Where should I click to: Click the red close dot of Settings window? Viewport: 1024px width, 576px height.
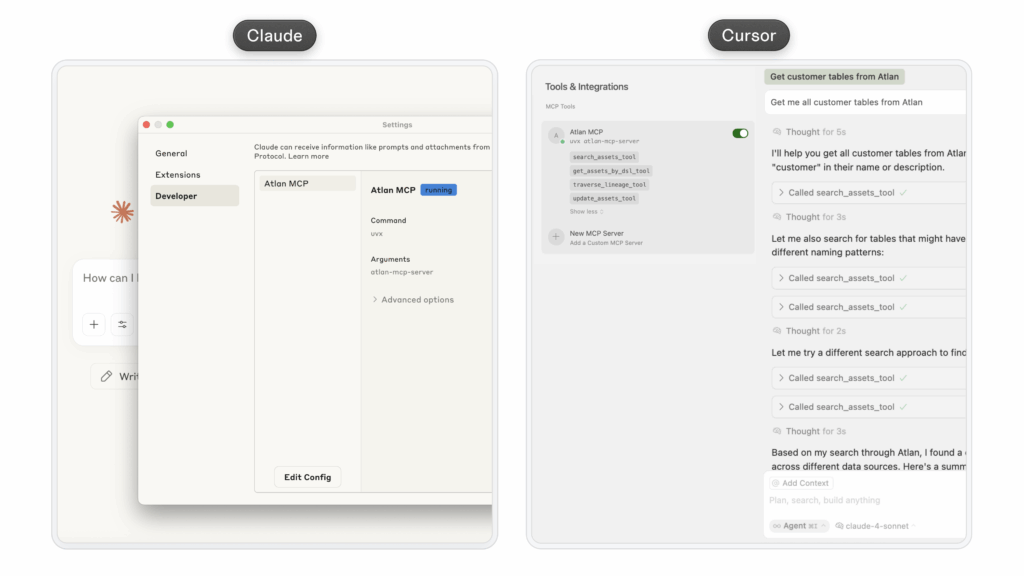146,125
